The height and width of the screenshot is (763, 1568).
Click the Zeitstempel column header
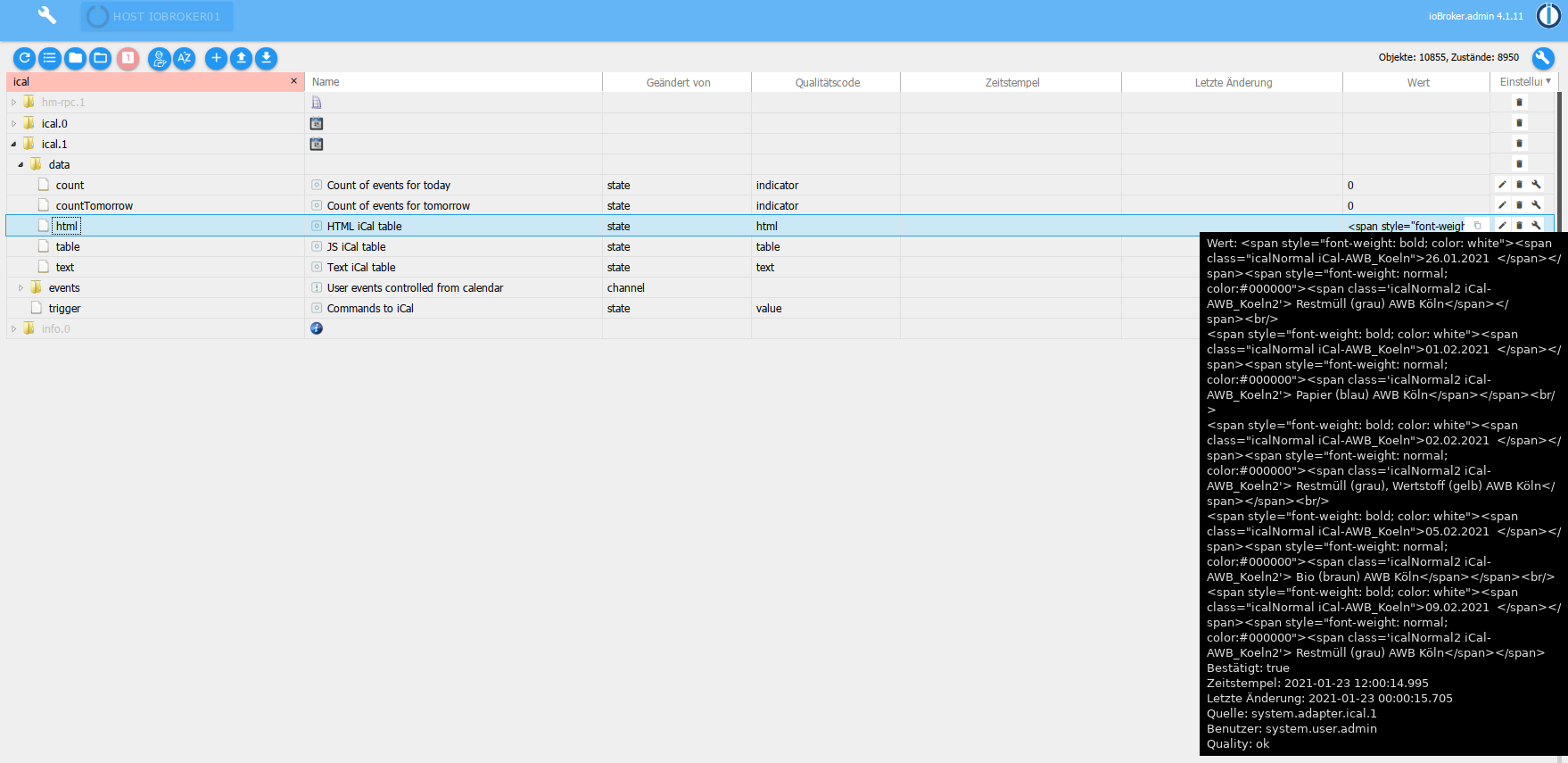(x=1011, y=82)
